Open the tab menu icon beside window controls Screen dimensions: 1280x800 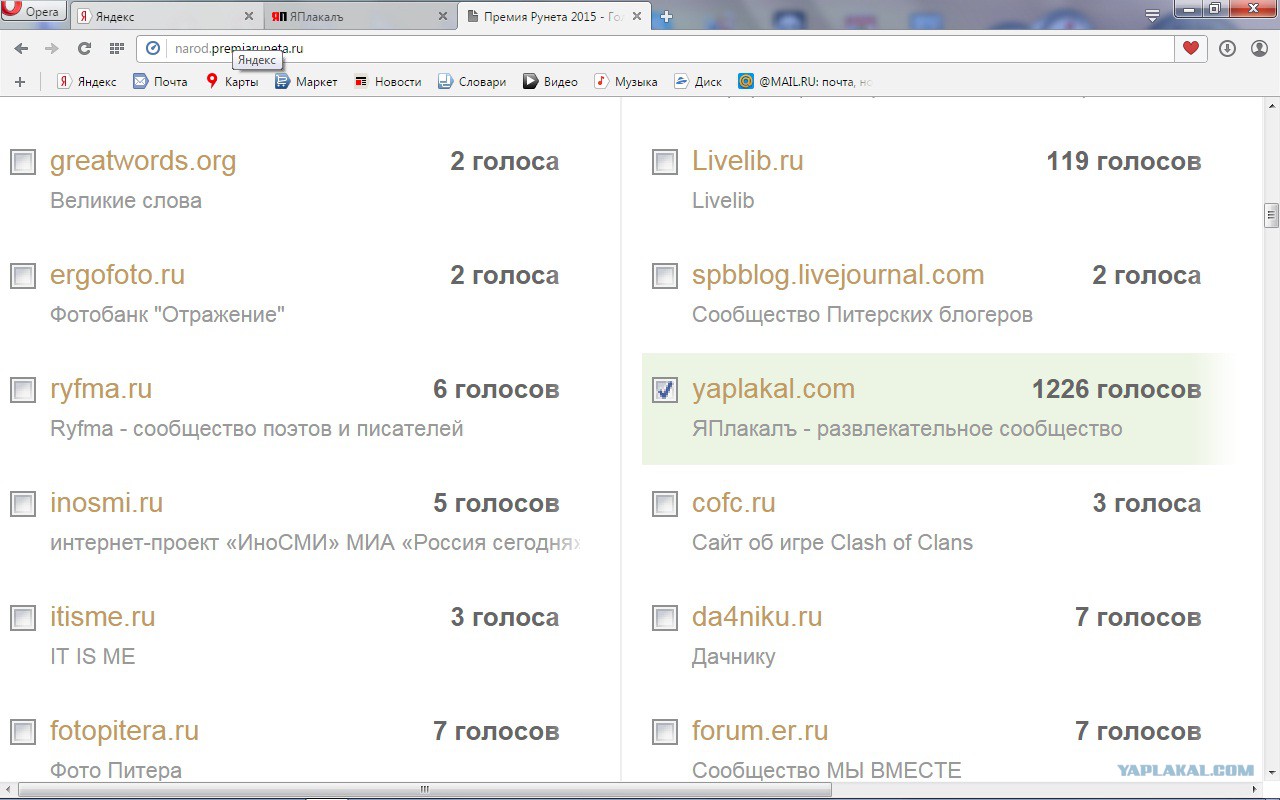point(1153,15)
